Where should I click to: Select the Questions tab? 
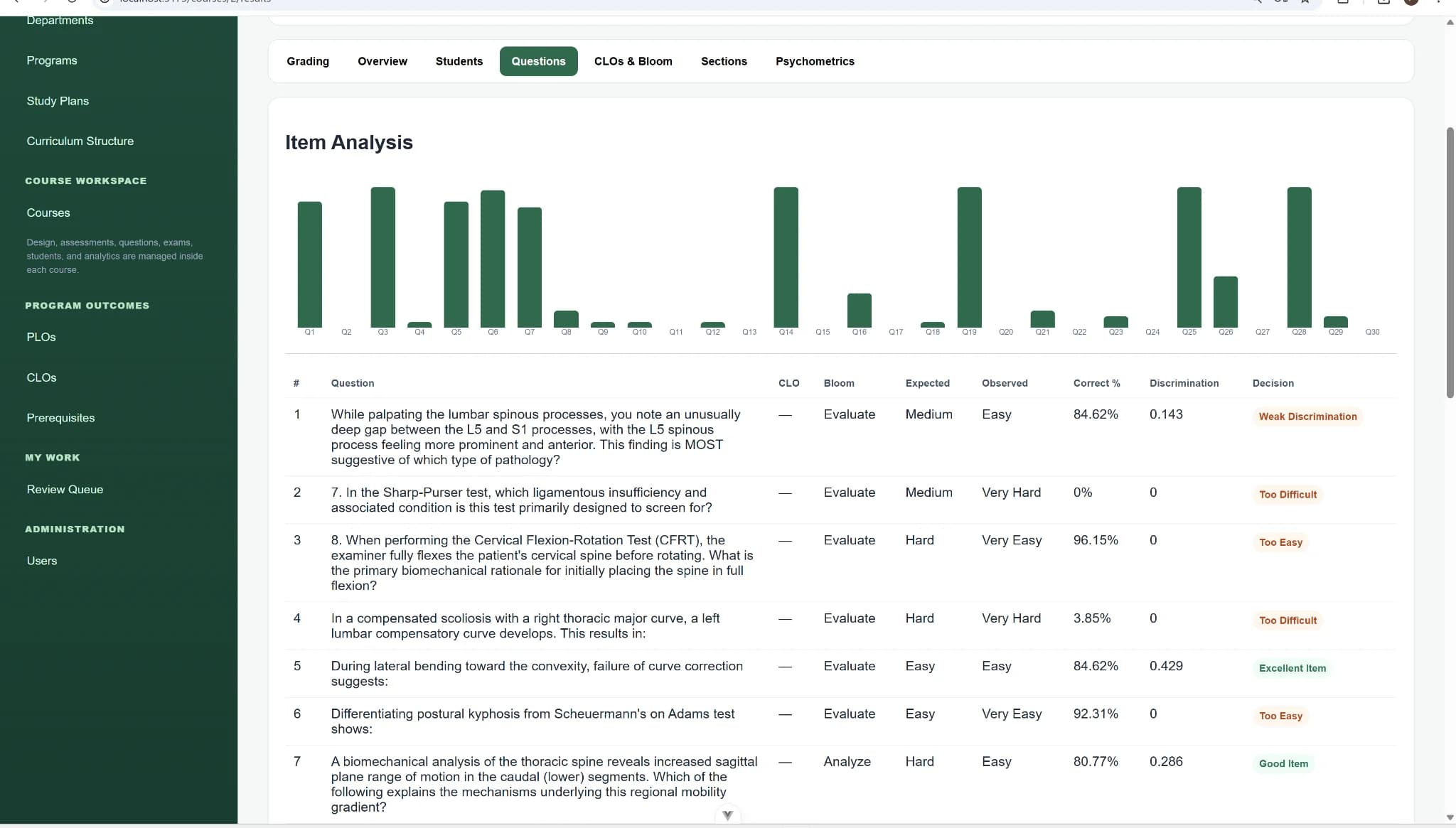(x=538, y=61)
